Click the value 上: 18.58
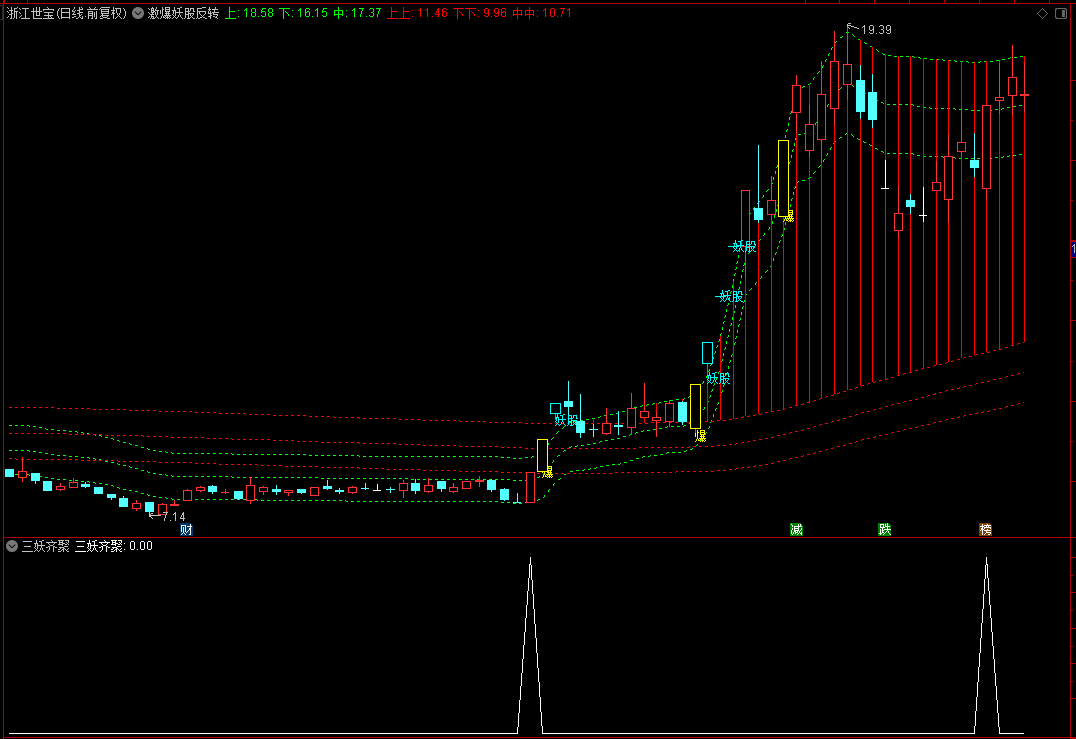 coord(250,13)
